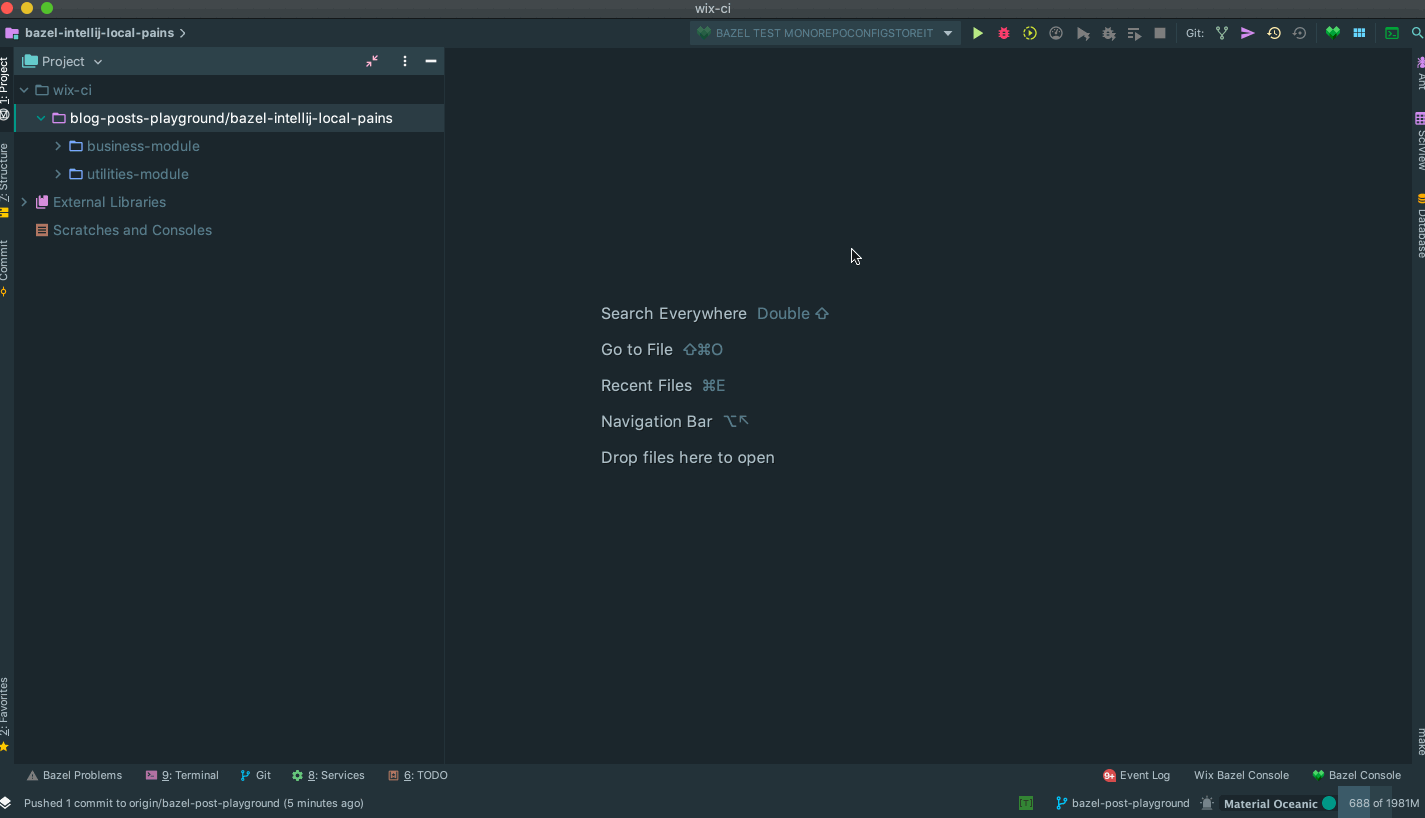Click green Bazel sync heart icon

(x=1332, y=33)
